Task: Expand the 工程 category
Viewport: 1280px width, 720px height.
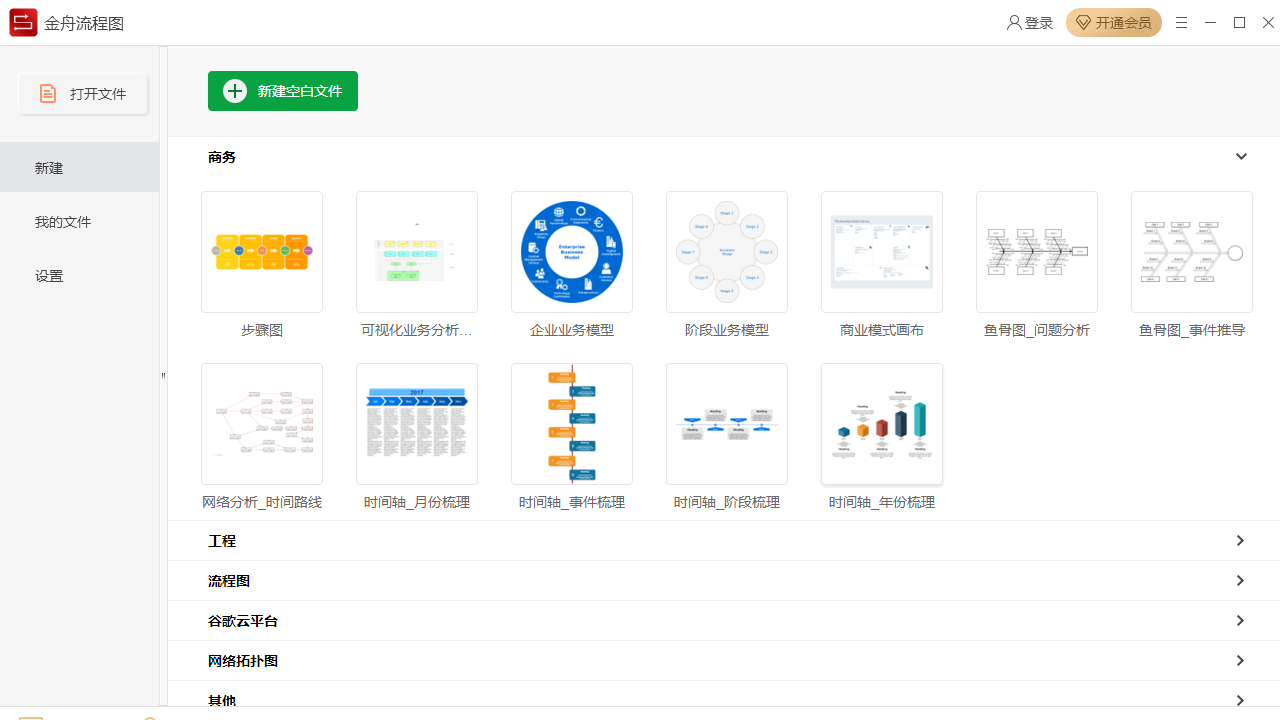Action: point(1240,541)
